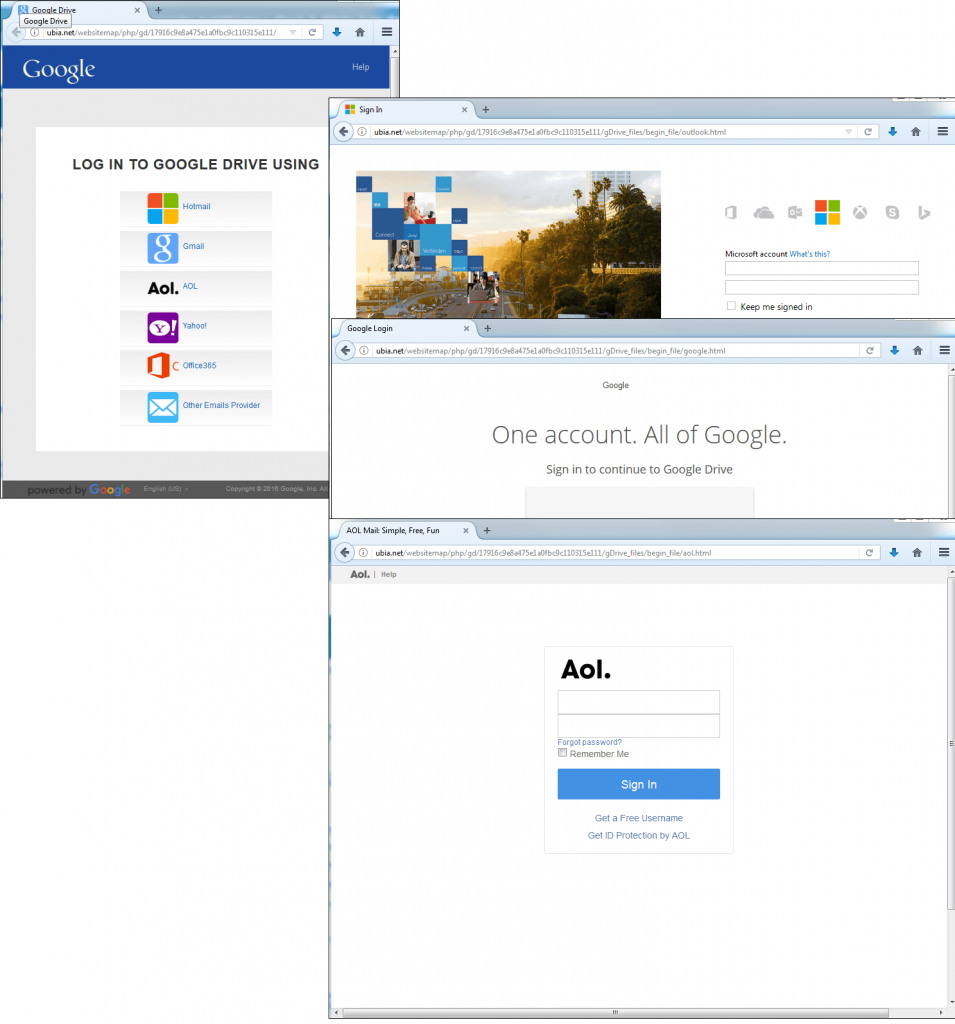Viewport: 955px width, 1024px height.
Task: Select the Sign In browser tab
Action: 405,110
